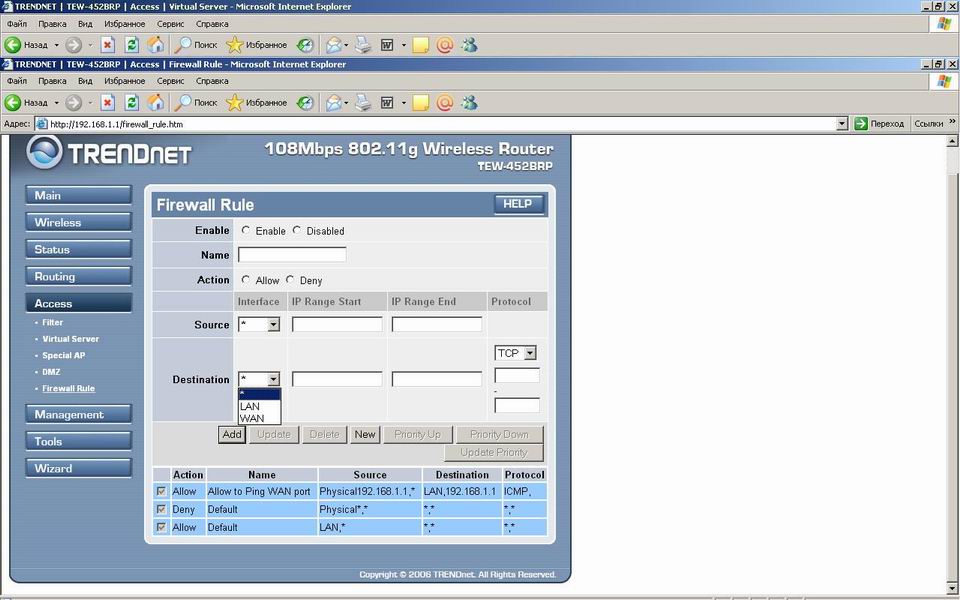The height and width of the screenshot is (600, 960).
Task: Open the Сервис menu in Firewall Rule window
Action: pyautogui.click(x=170, y=81)
